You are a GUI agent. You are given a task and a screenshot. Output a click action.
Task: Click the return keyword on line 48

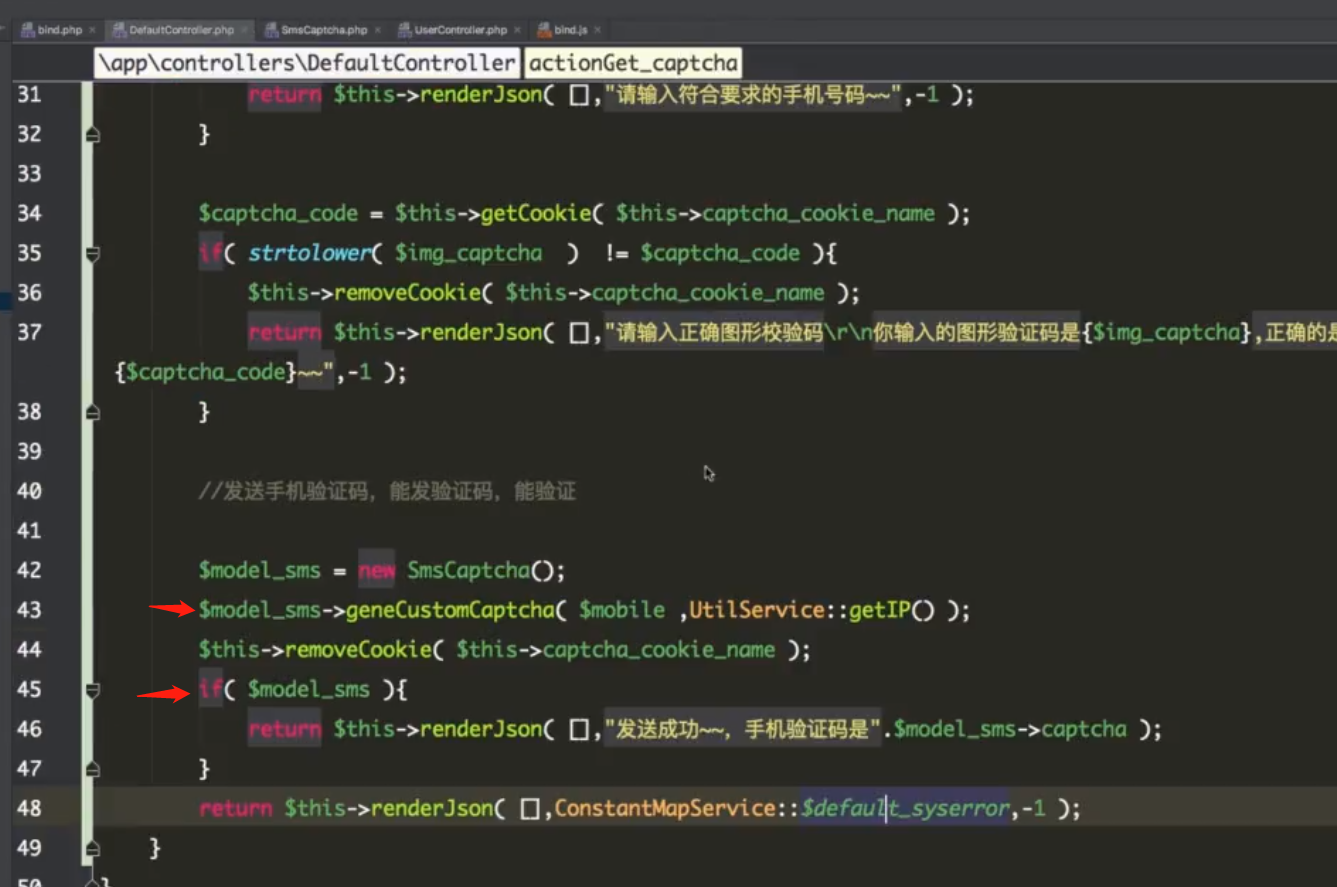[x=235, y=808]
